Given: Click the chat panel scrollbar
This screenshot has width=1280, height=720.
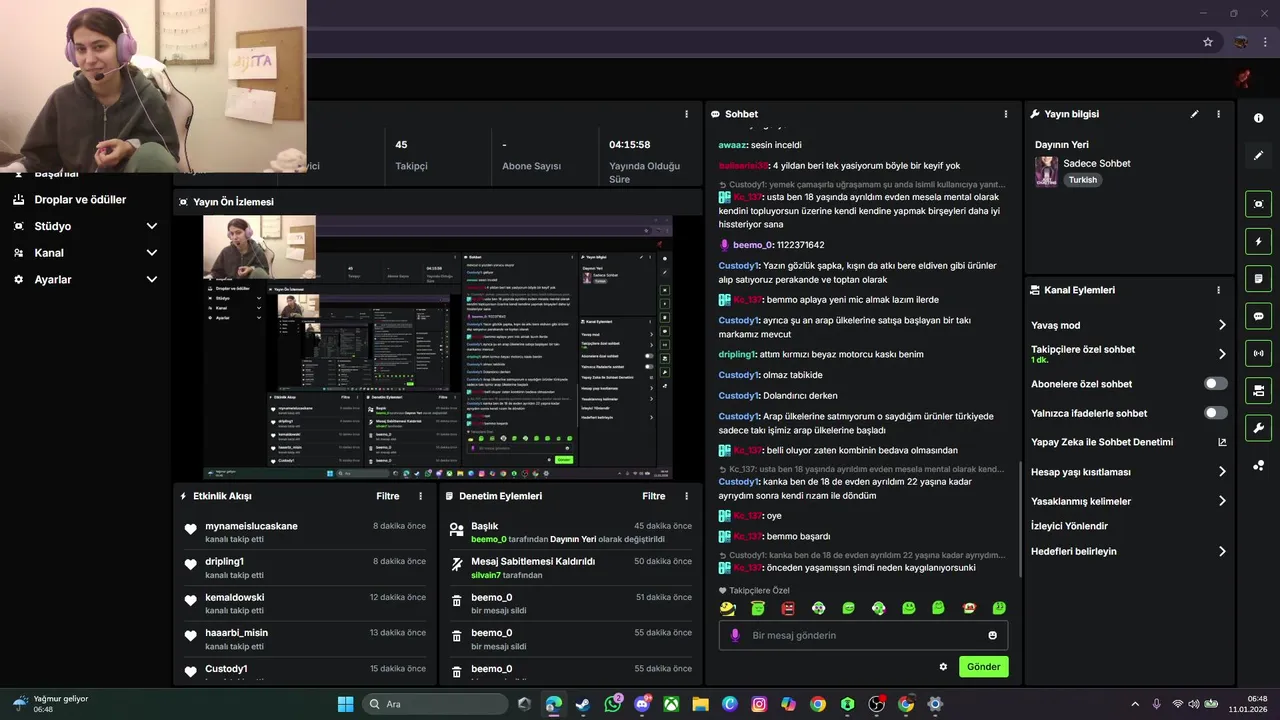Looking at the screenshot, I should point(1020,519).
